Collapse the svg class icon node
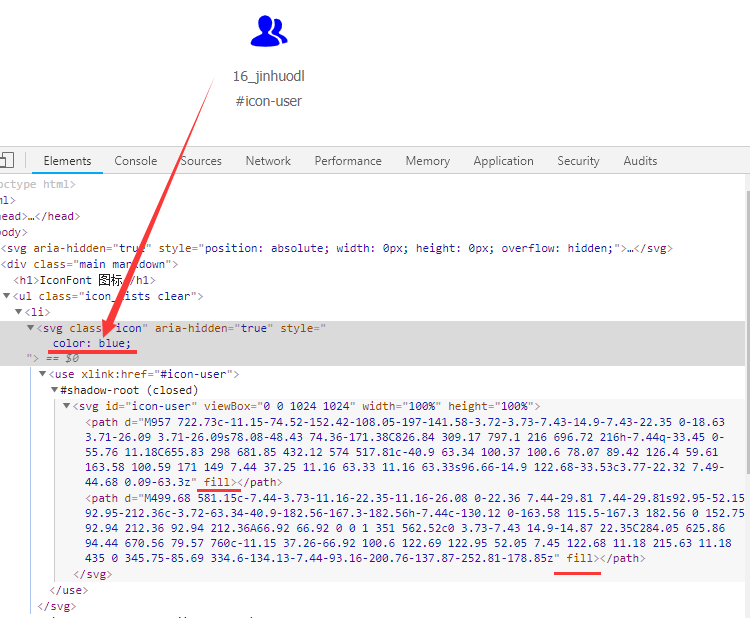 31,328
